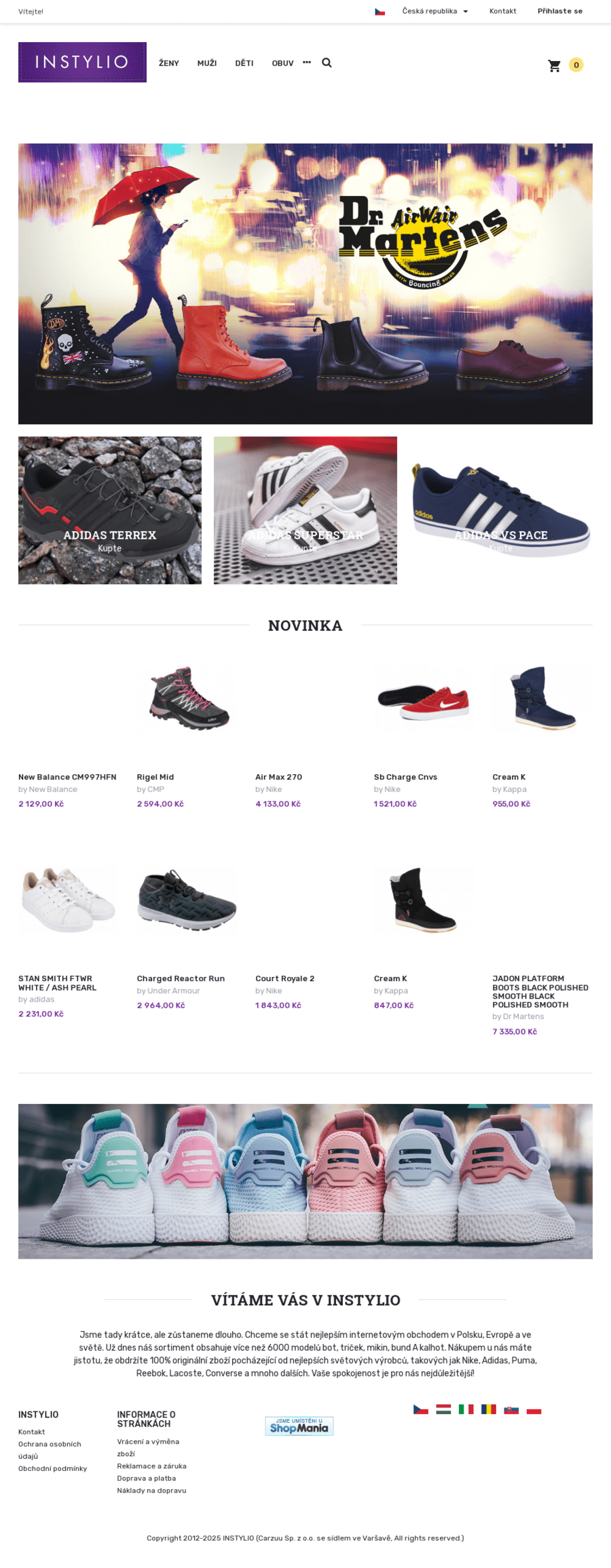Open the OBUV menu
The width and height of the screenshot is (611, 1568).
(282, 63)
